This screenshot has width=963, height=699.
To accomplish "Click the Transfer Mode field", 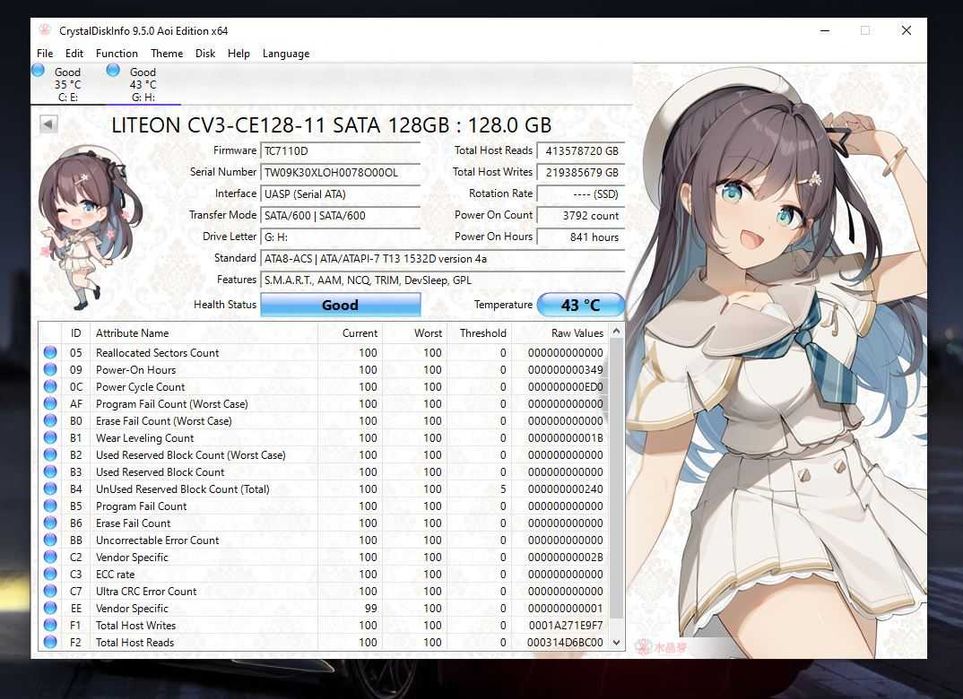I will tap(340, 216).
